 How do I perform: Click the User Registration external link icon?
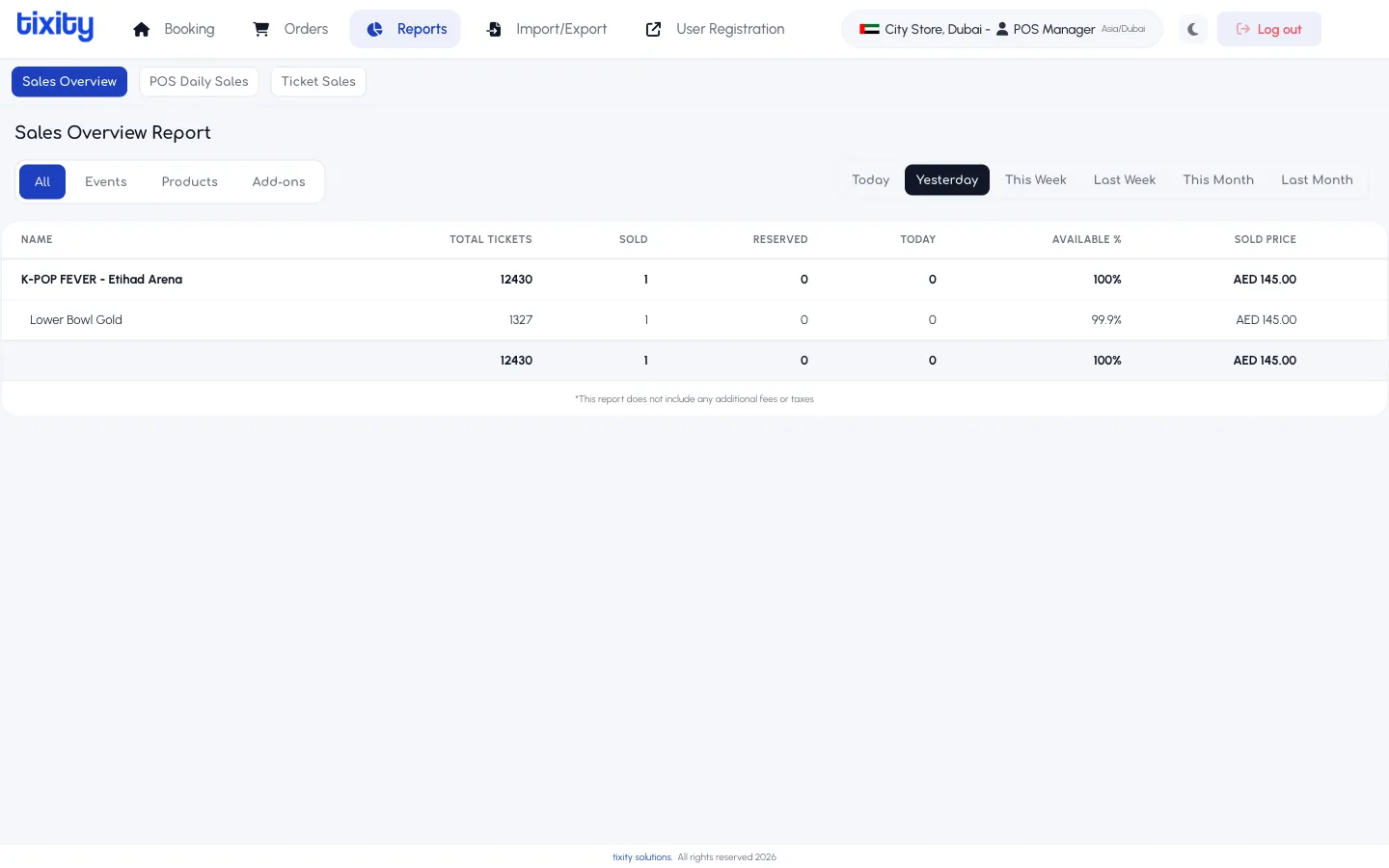click(x=653, y=29)
